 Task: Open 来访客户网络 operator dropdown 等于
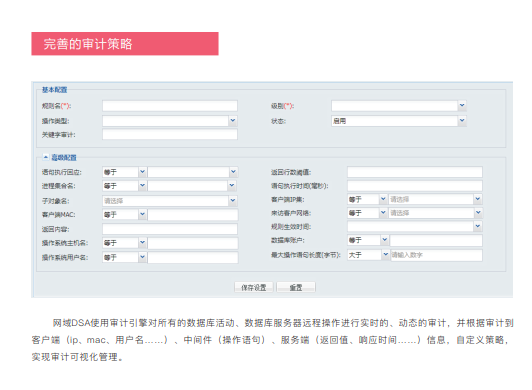[367, 213]
